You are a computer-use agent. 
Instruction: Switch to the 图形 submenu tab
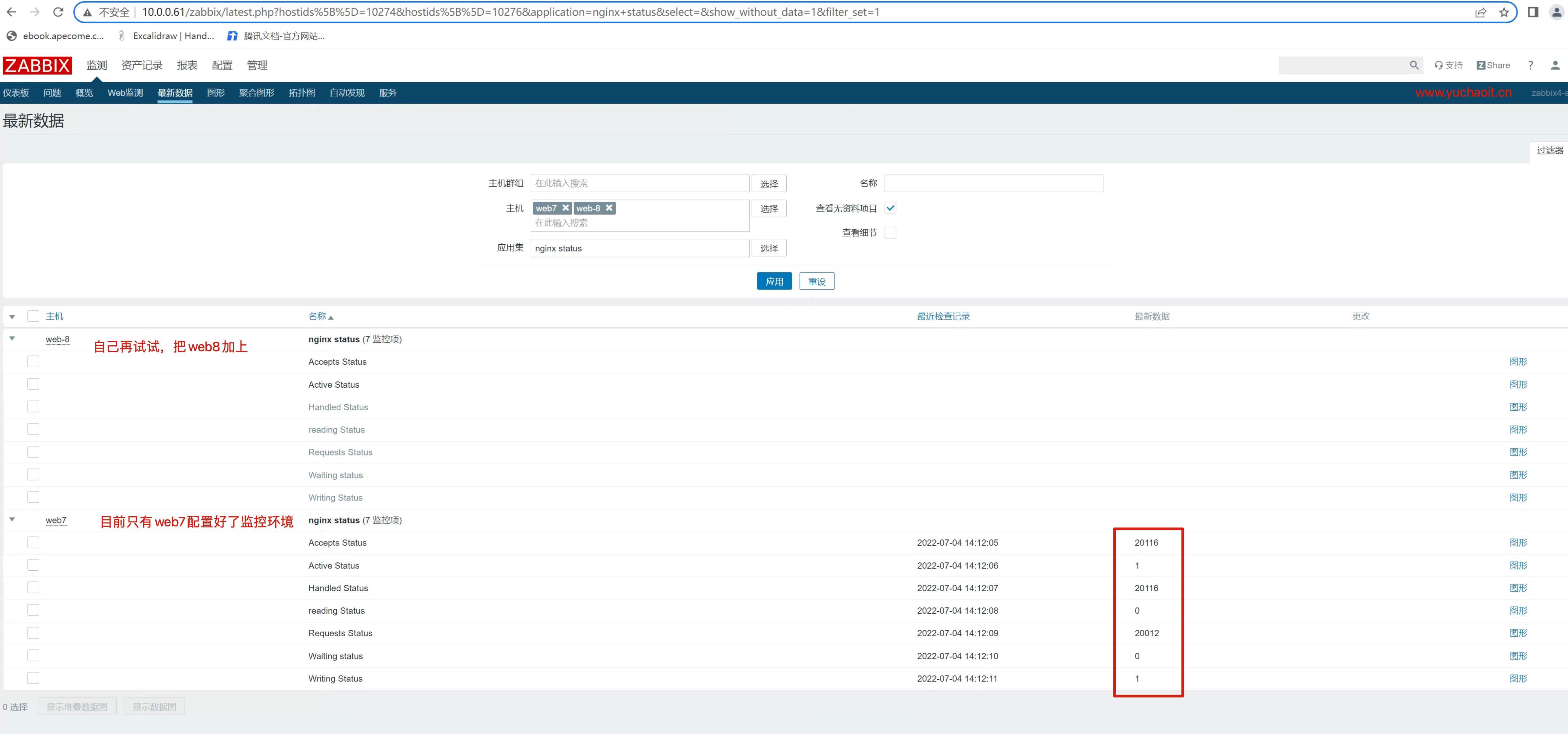(215, 92)
